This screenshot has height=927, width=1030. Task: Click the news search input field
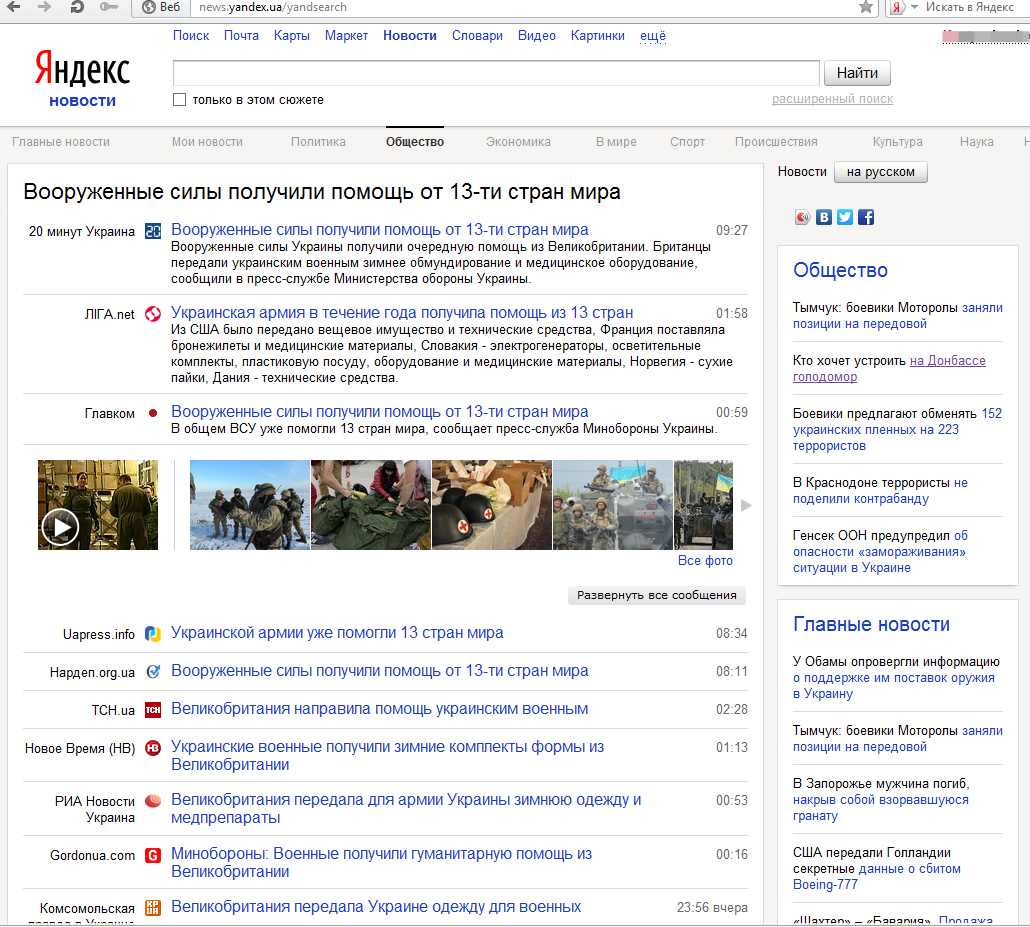click(x=496, y=73)
